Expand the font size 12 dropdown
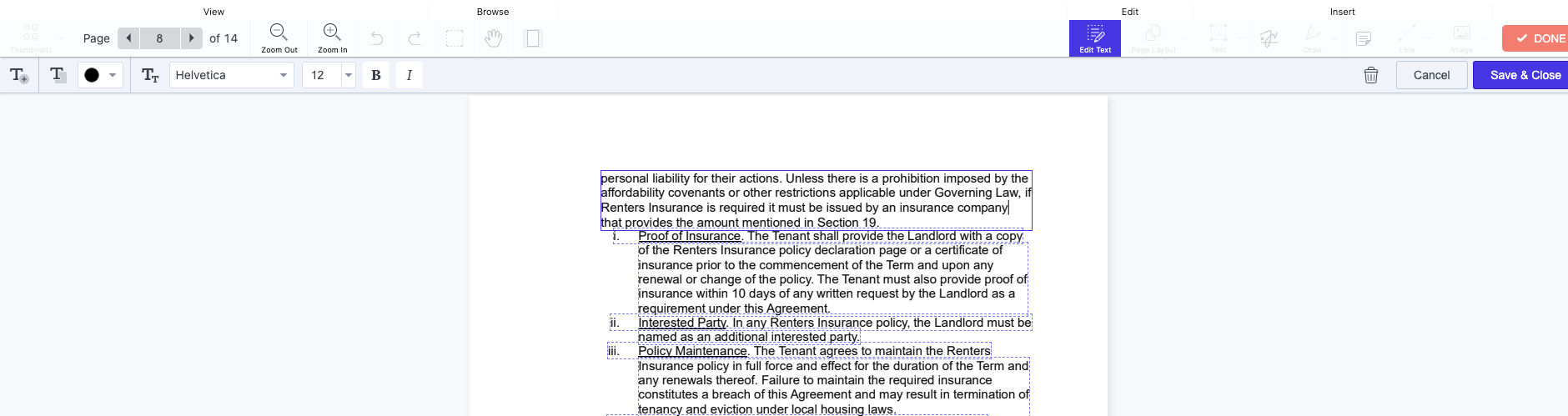This screenshot has height=416, width=1568. point(349,75)
